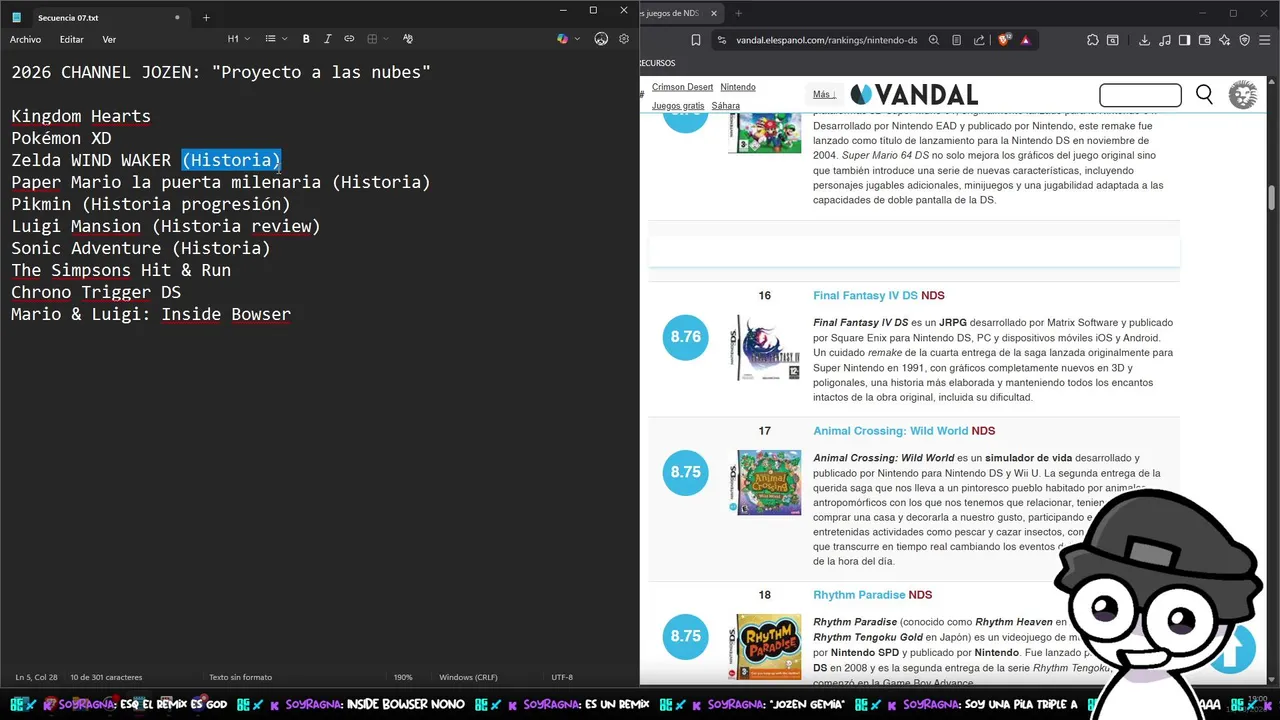
Task: Click 'Mario & Luigi: Inside Bowser' line
Action: coord(151,314)
